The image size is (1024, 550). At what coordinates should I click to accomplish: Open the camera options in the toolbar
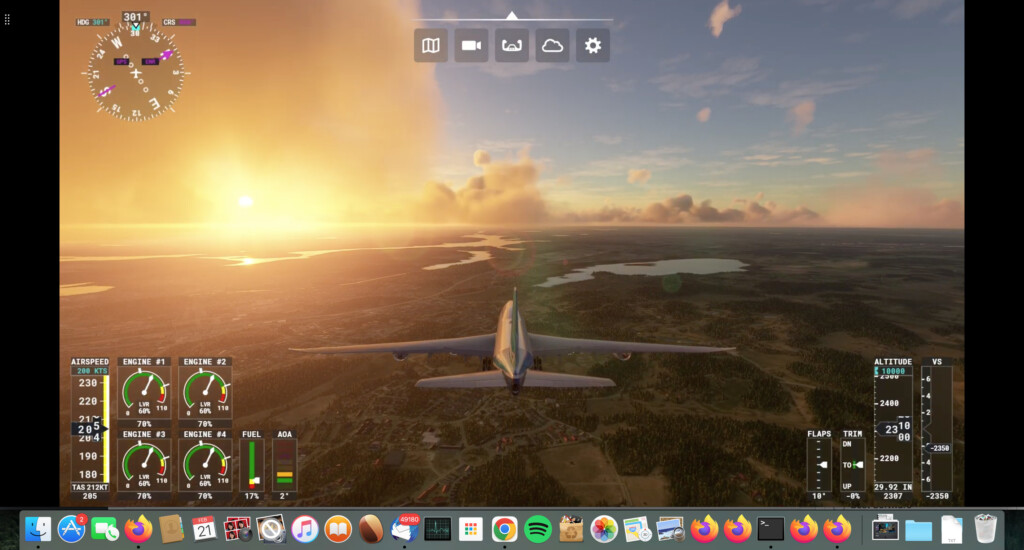click(x=471, y=46)
